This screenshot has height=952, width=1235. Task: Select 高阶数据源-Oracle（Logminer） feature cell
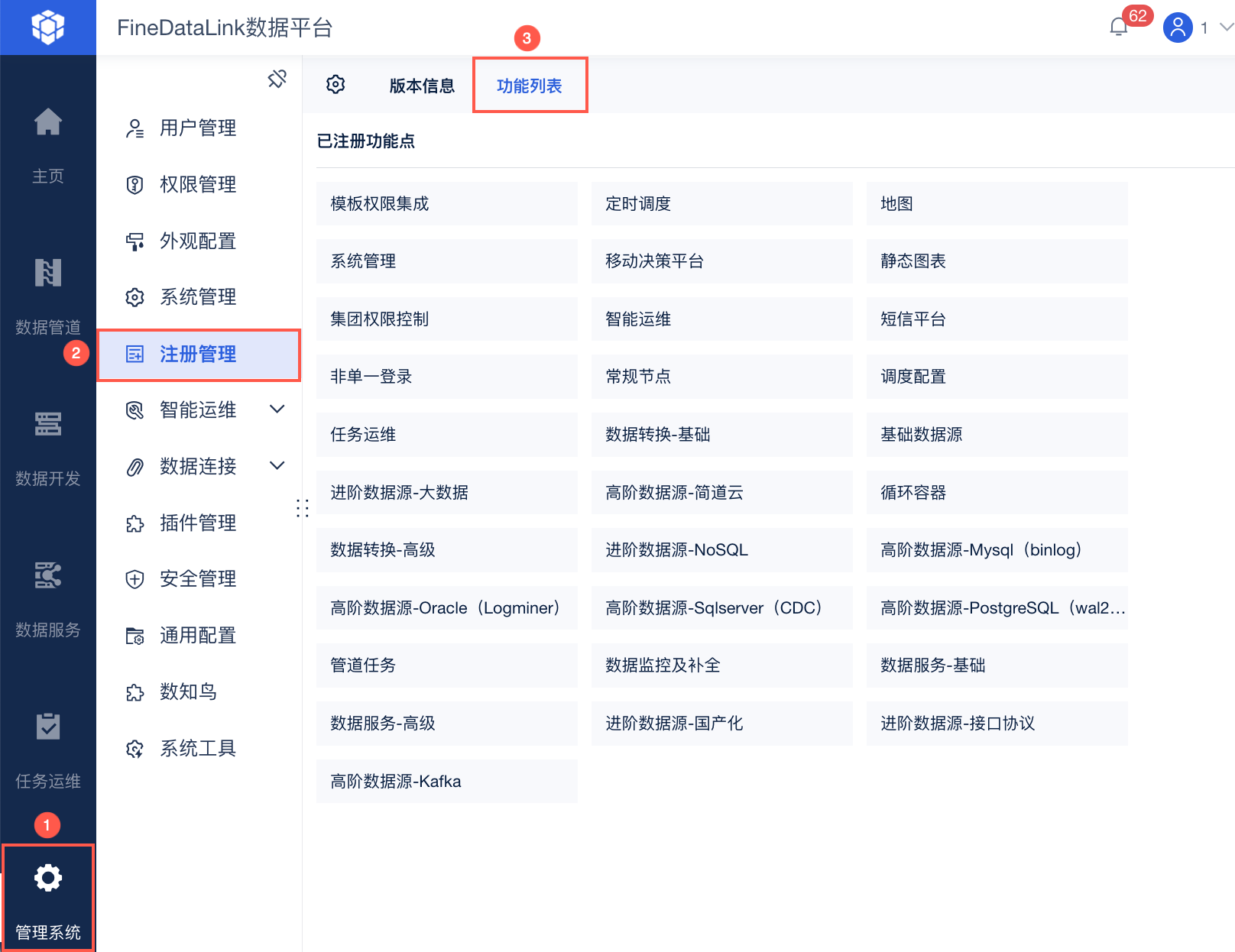point(447,608)
